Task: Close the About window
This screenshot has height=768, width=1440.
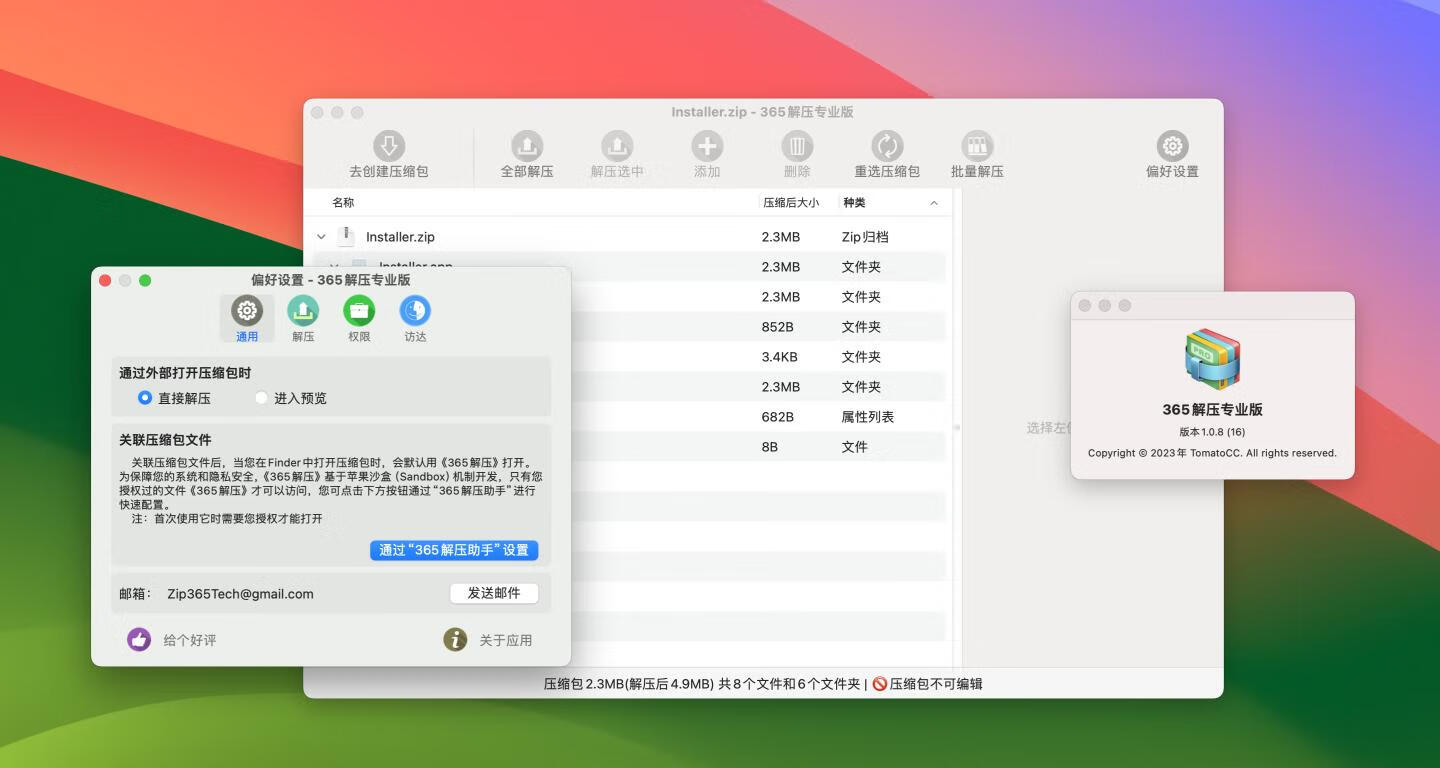Action: (x=1085, y=305)
